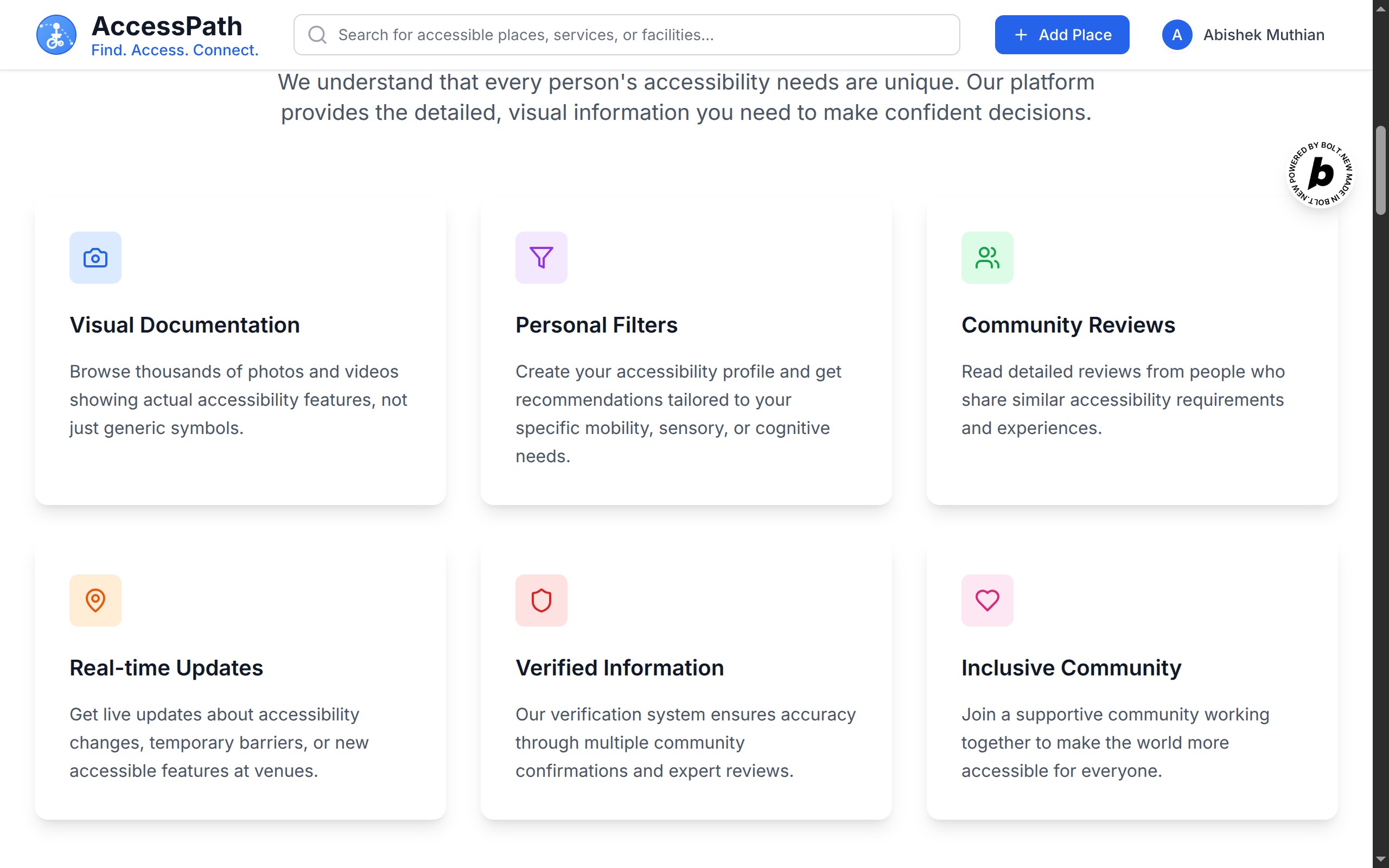Click the magnifier icon in search bar

click(317, 35)
